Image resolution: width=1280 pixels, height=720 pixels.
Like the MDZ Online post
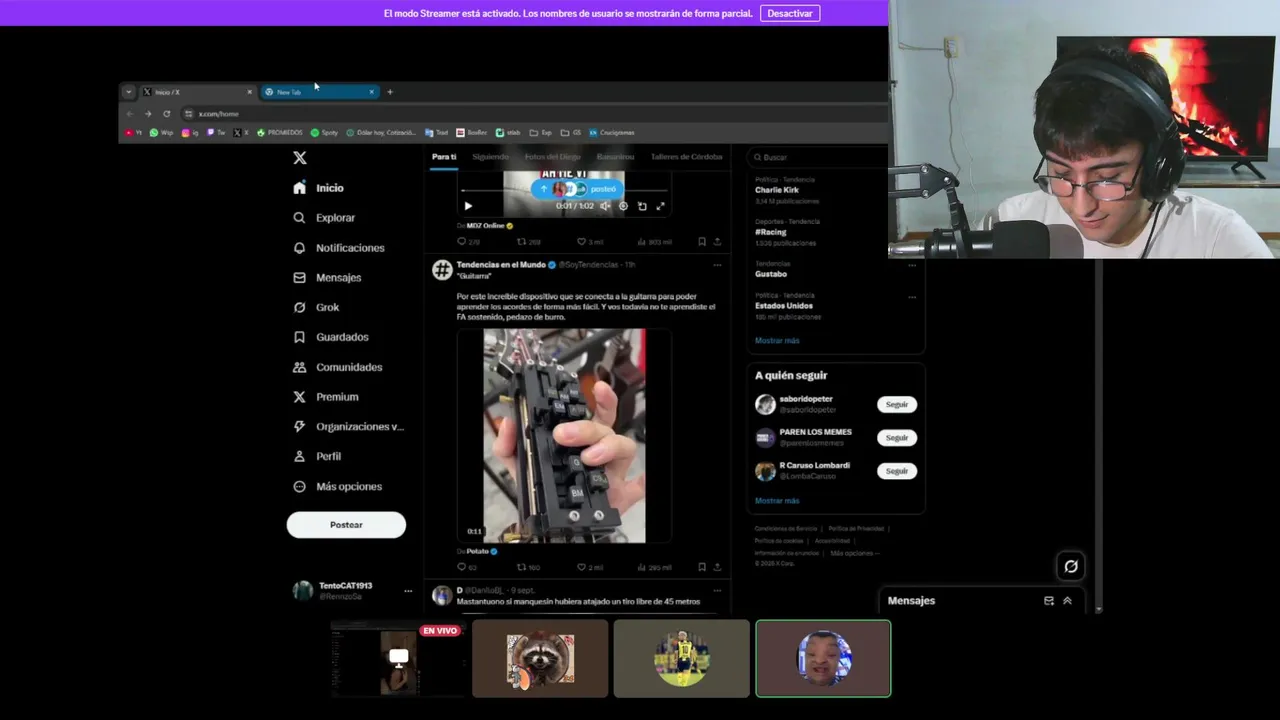tap(590, 242)
